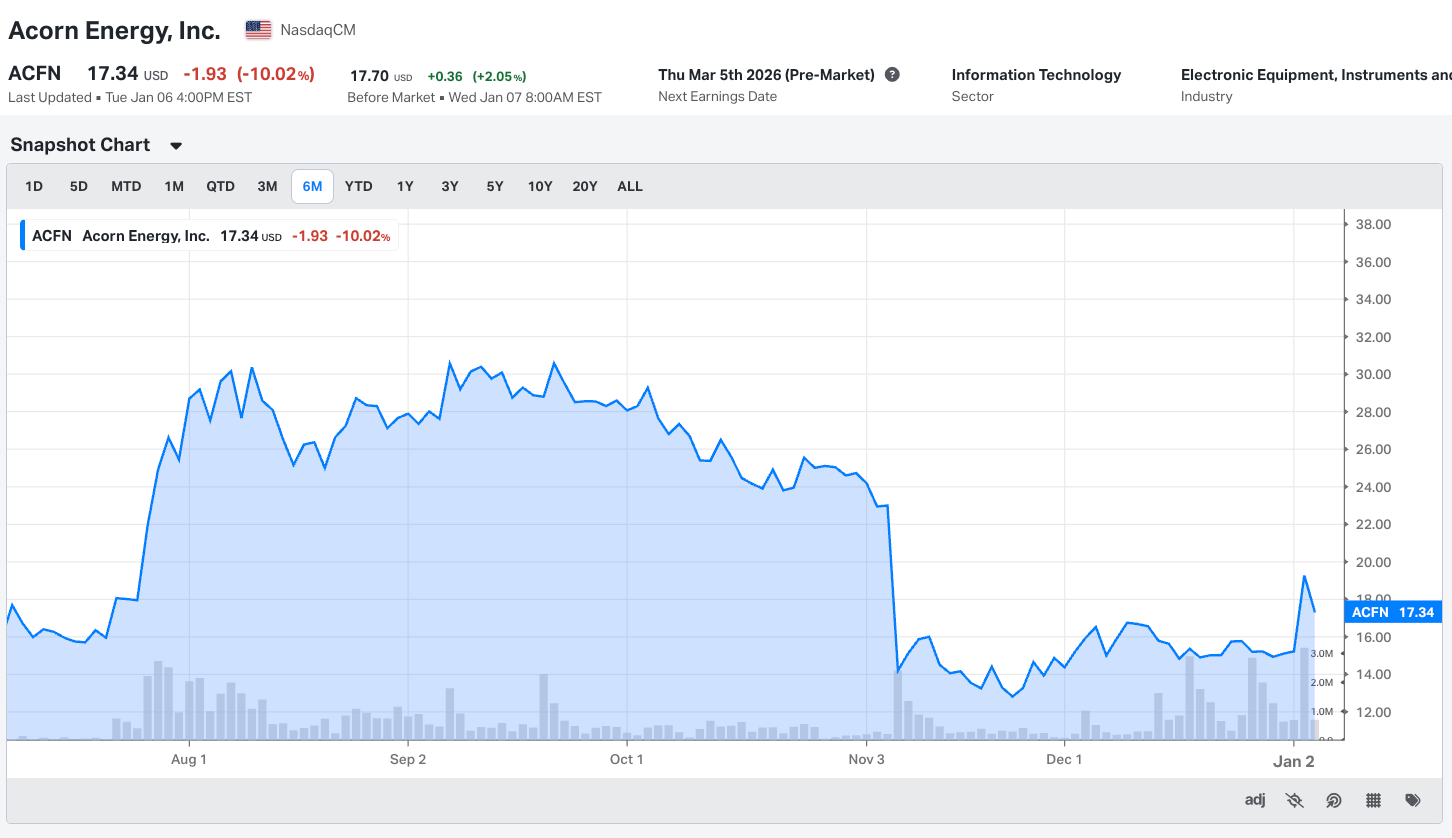The image size is (1452, 838).
Task: Show the 1Y chart range
Action: click(x=405, y=186)
